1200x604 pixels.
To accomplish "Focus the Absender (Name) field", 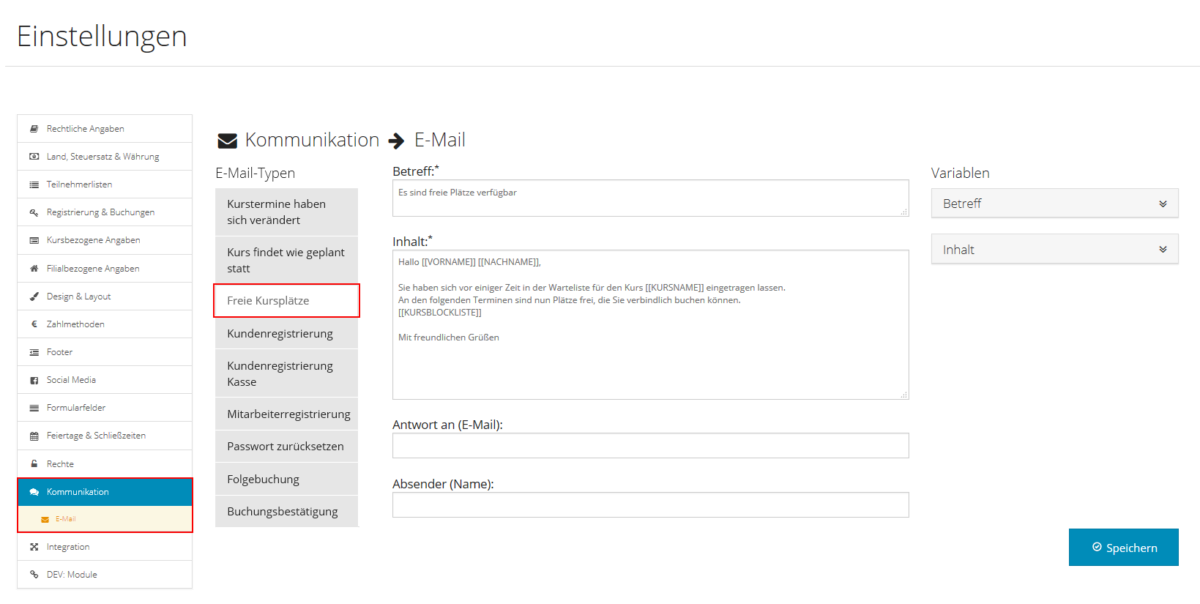I will (650, 505).
